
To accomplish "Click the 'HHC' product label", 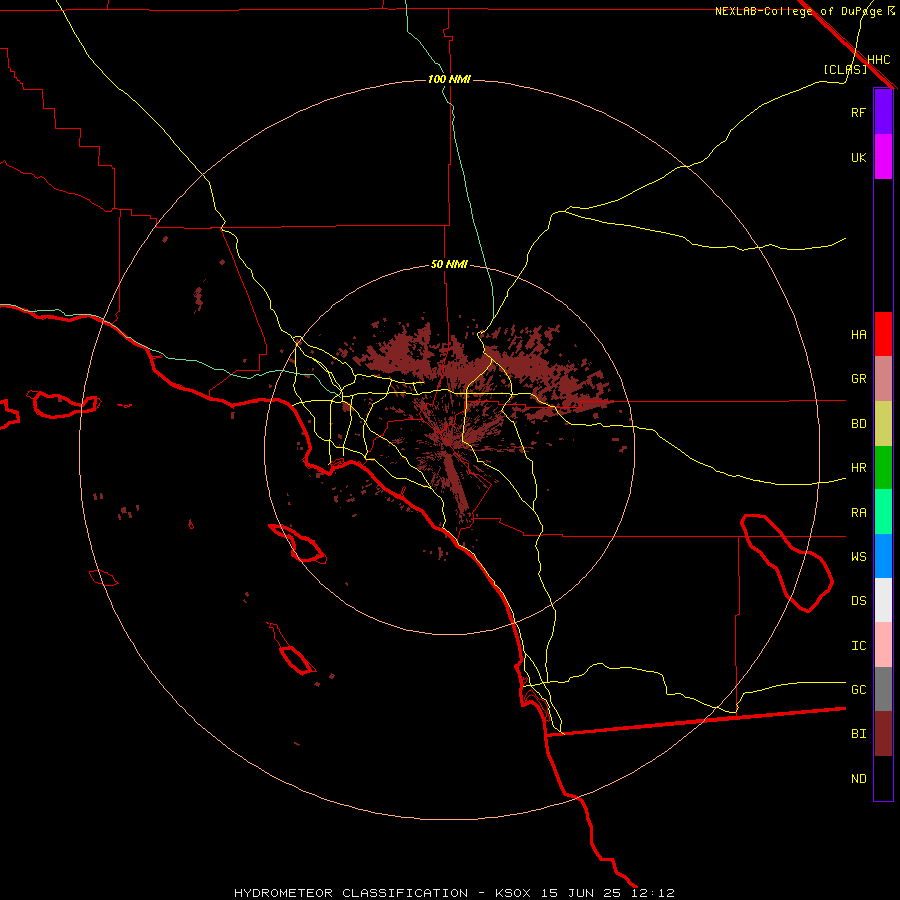I will click(x=878, y=60).
